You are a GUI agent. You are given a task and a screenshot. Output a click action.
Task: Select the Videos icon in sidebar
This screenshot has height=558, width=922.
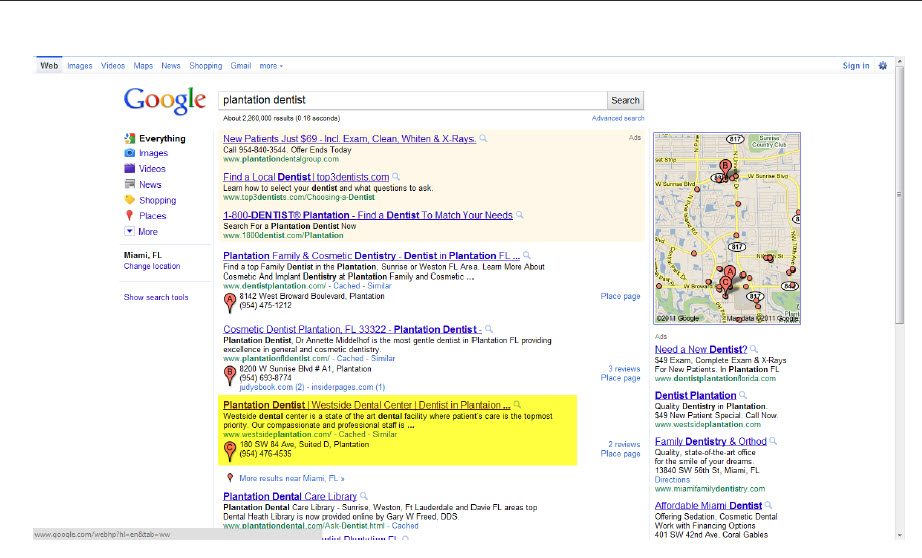[130, 169]
